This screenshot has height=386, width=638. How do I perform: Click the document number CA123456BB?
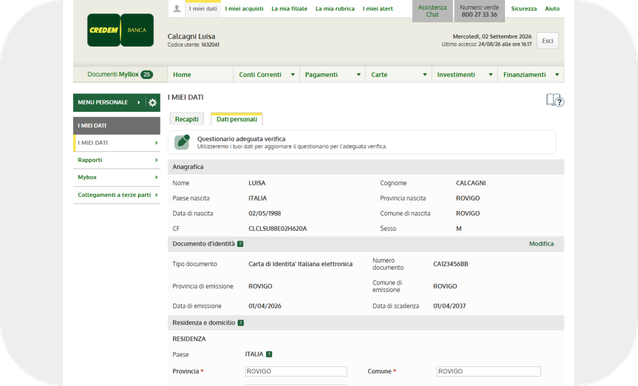(450, 264)
